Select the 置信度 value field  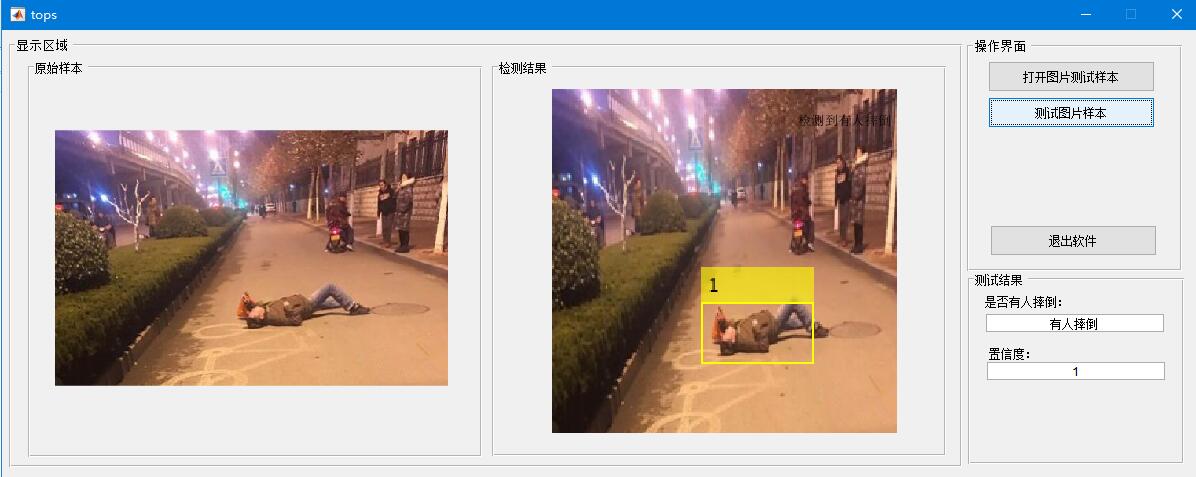tap(1075, 371)
